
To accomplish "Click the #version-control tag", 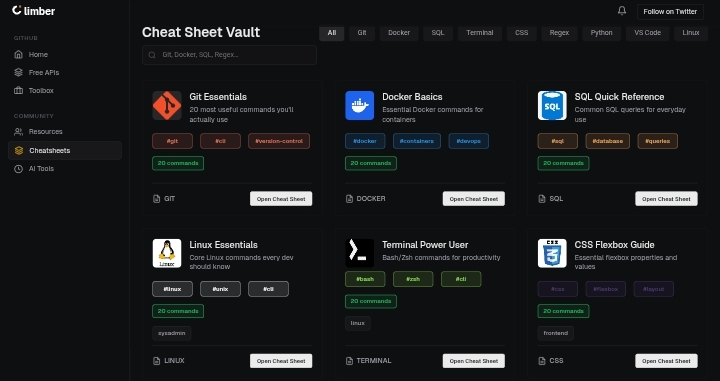I will (279, 141).
